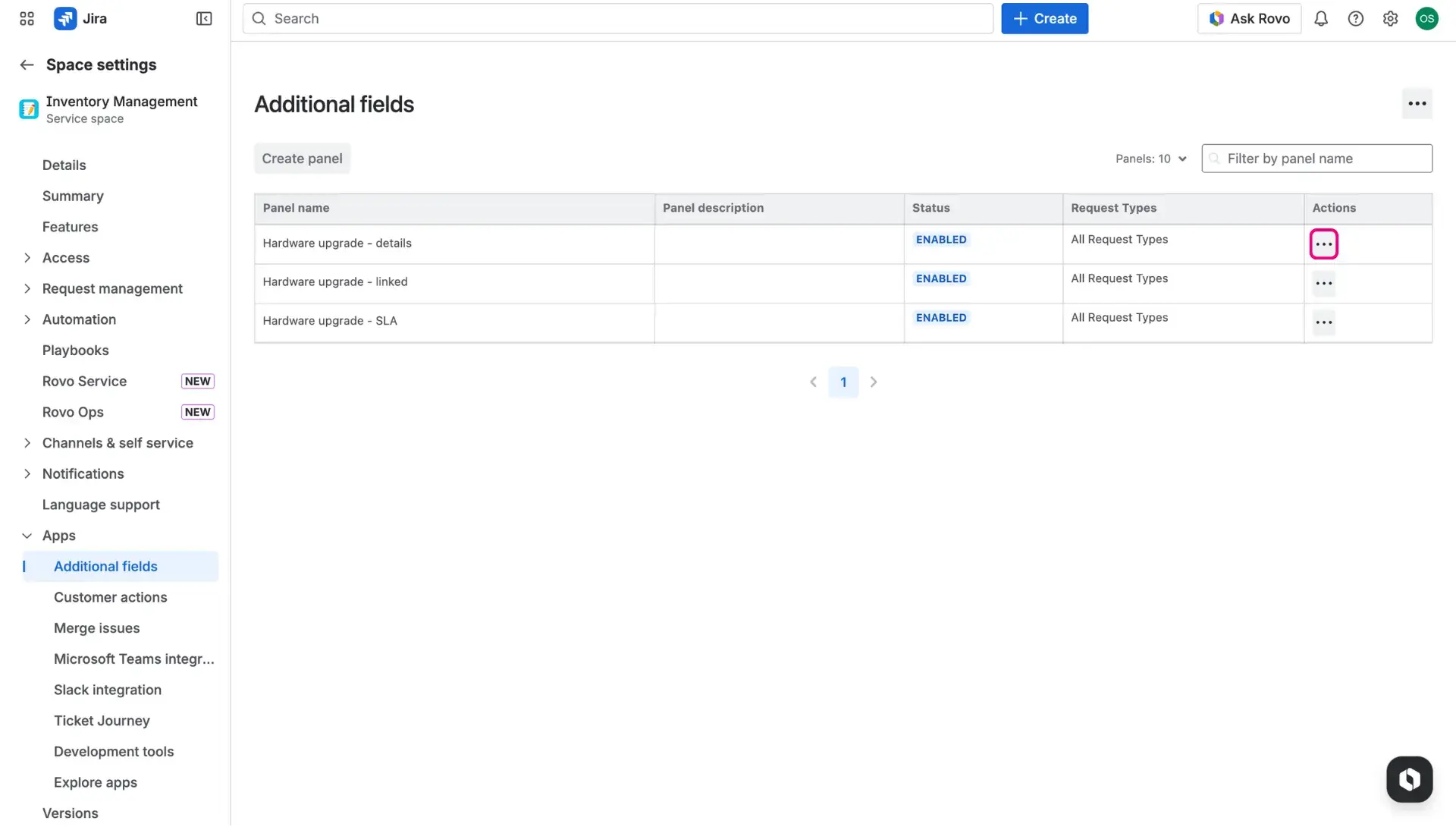
Task: Click the Filter by panel name field
Action: point(1316,158)
